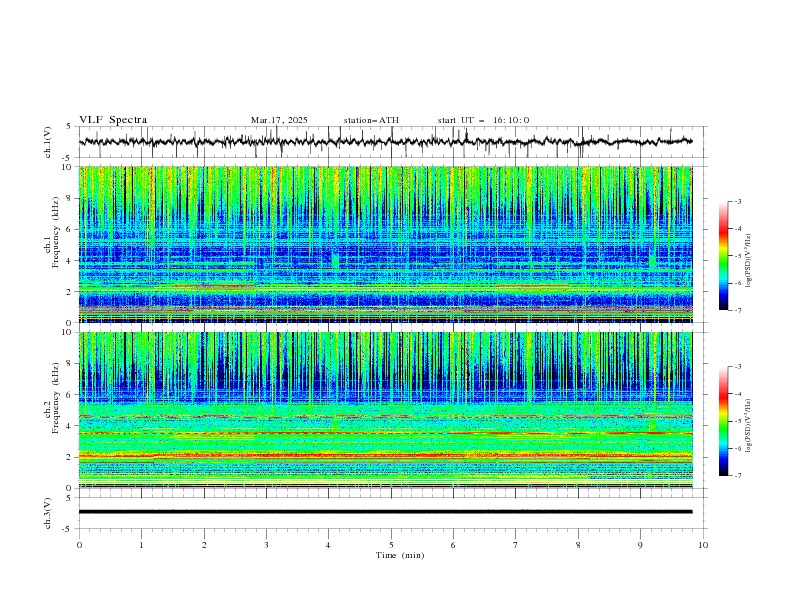Click the ch.1 color bar log(PSD) label
This screenshot has width=792, height=612.
(749, 261)
